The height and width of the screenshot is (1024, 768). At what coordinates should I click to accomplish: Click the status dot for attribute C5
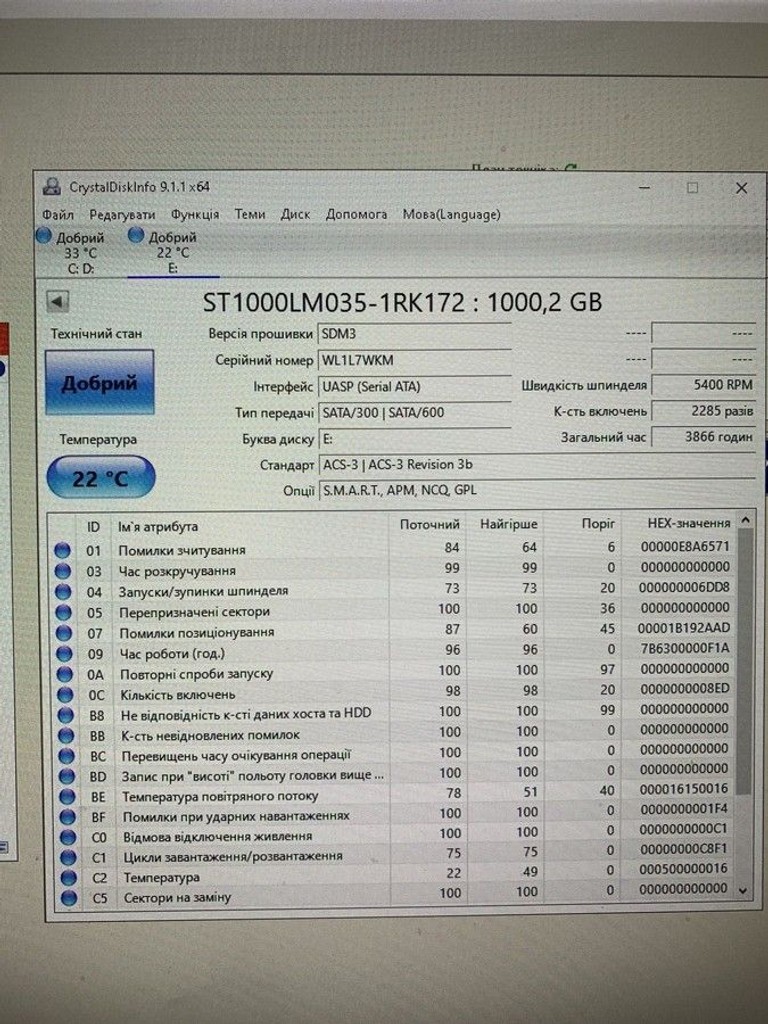pyautogui.click(x=69, y=898)
